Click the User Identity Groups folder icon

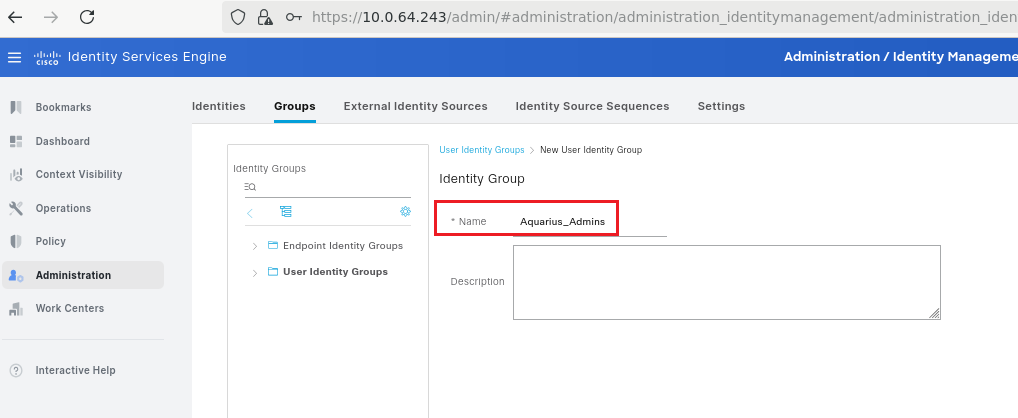[273, 271]
